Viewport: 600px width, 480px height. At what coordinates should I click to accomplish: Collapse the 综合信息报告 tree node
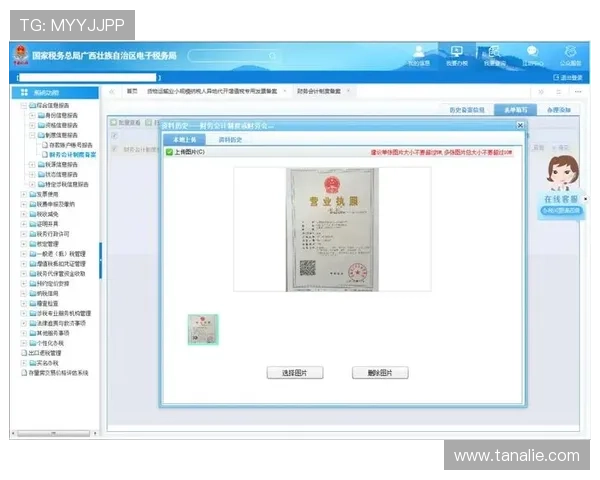point(24,105)
